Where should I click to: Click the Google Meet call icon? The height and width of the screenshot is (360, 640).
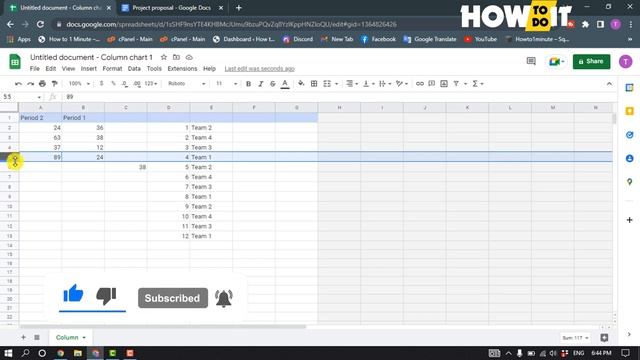tap(556, 62)
